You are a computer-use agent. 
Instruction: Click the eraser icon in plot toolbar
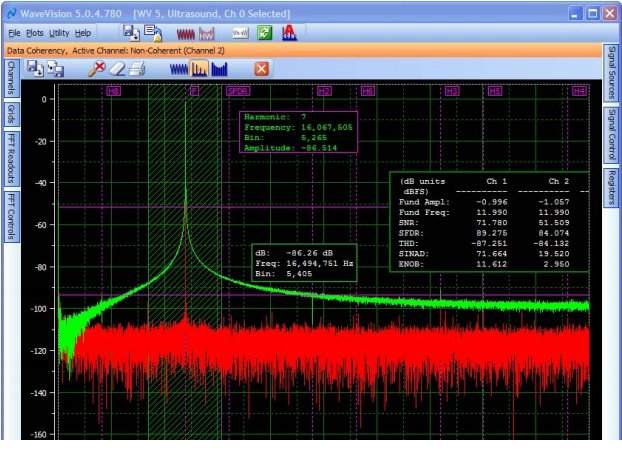pyautogui.click(x=117, y=69)
